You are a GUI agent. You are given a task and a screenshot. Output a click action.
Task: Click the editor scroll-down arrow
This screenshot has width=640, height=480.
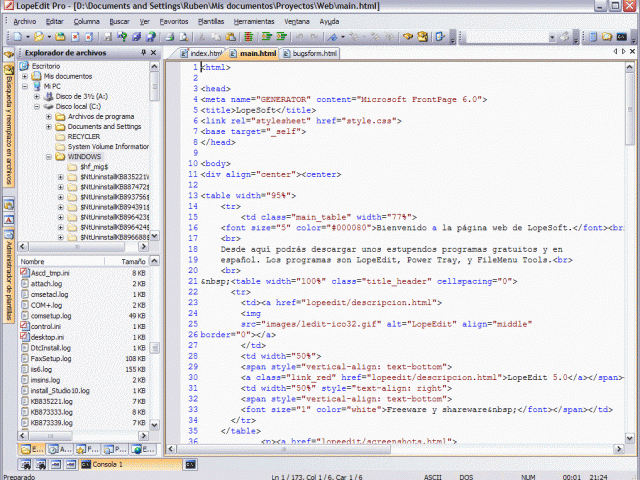coord(629,438)
